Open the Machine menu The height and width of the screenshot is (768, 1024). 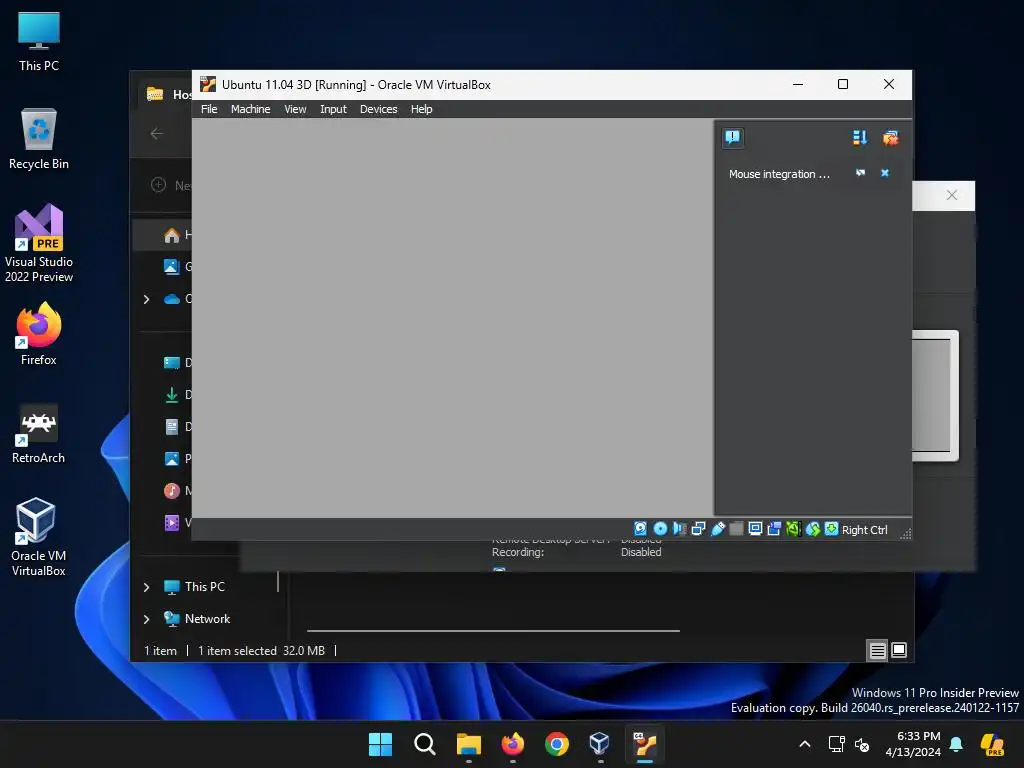click(x=250, y=109)
